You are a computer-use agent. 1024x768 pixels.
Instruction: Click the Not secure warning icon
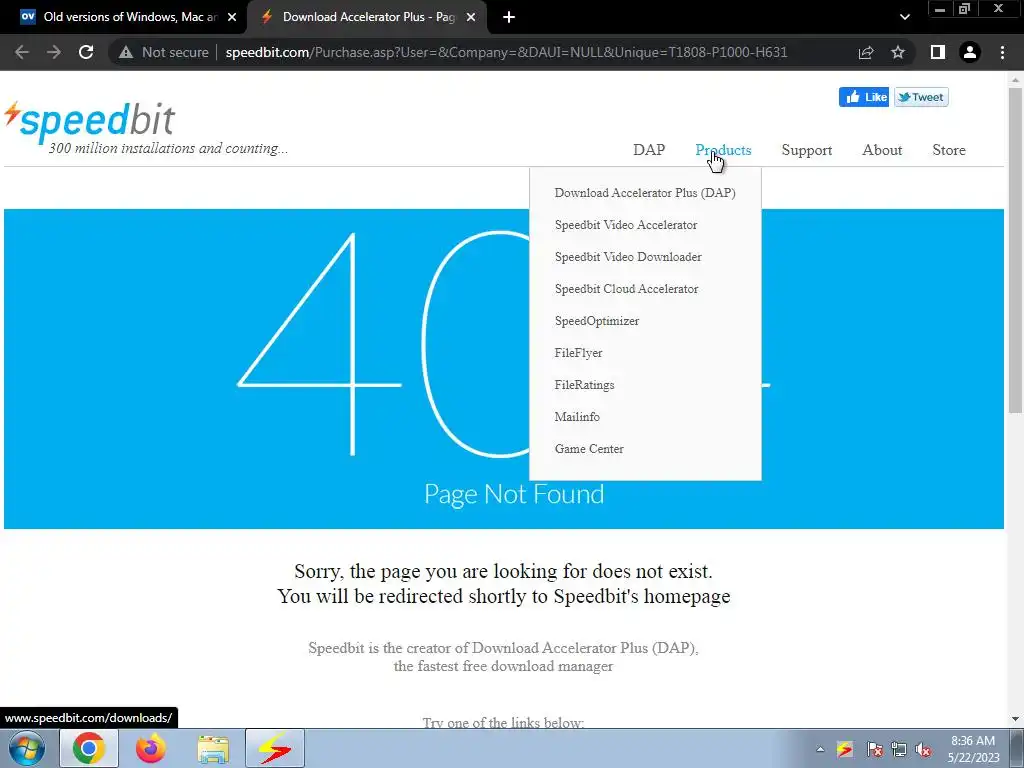pyautogui.click(x=126, y=52)
